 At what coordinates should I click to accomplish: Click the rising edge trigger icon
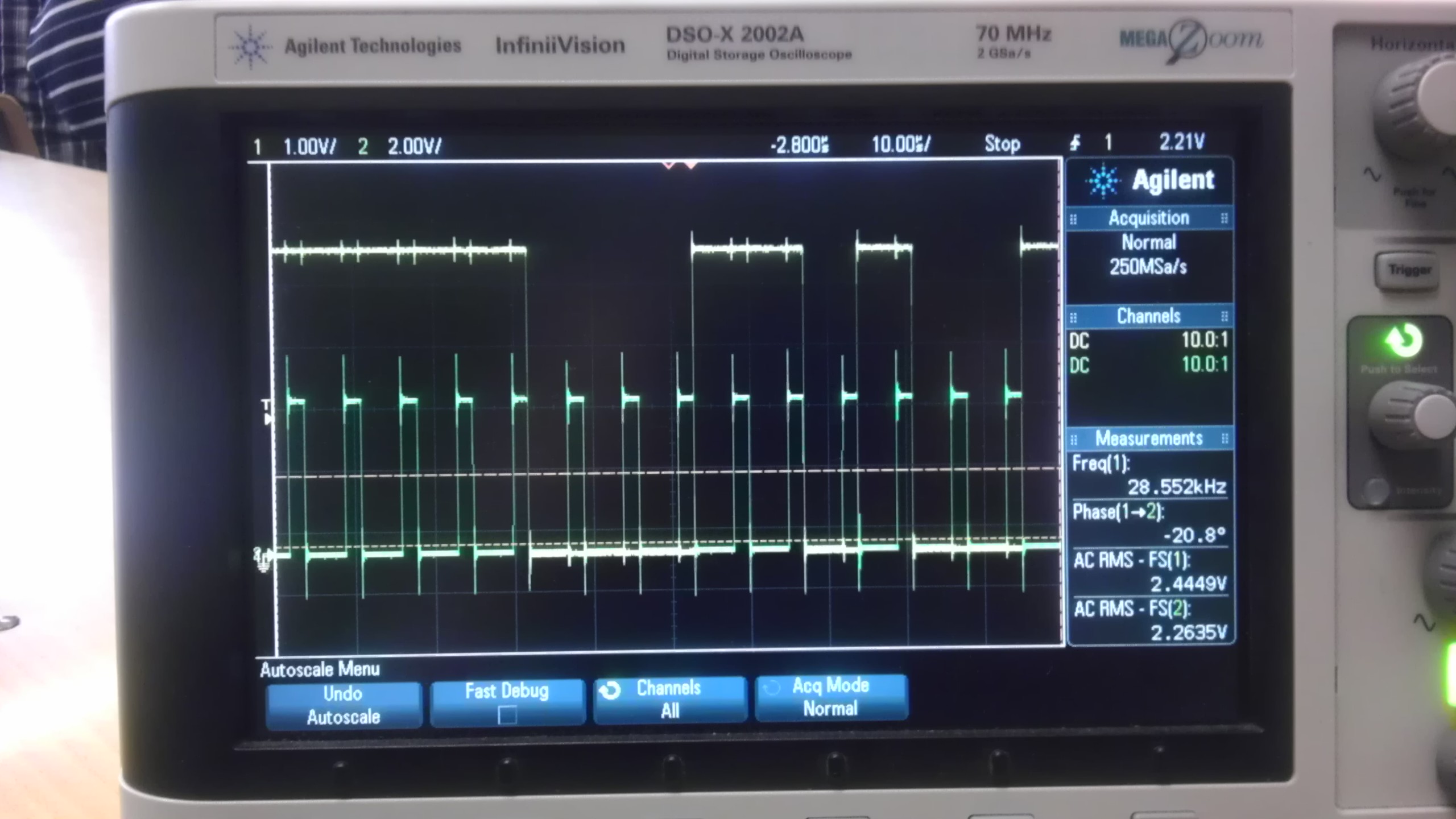pyautogui.click(x=1074, y=142)
